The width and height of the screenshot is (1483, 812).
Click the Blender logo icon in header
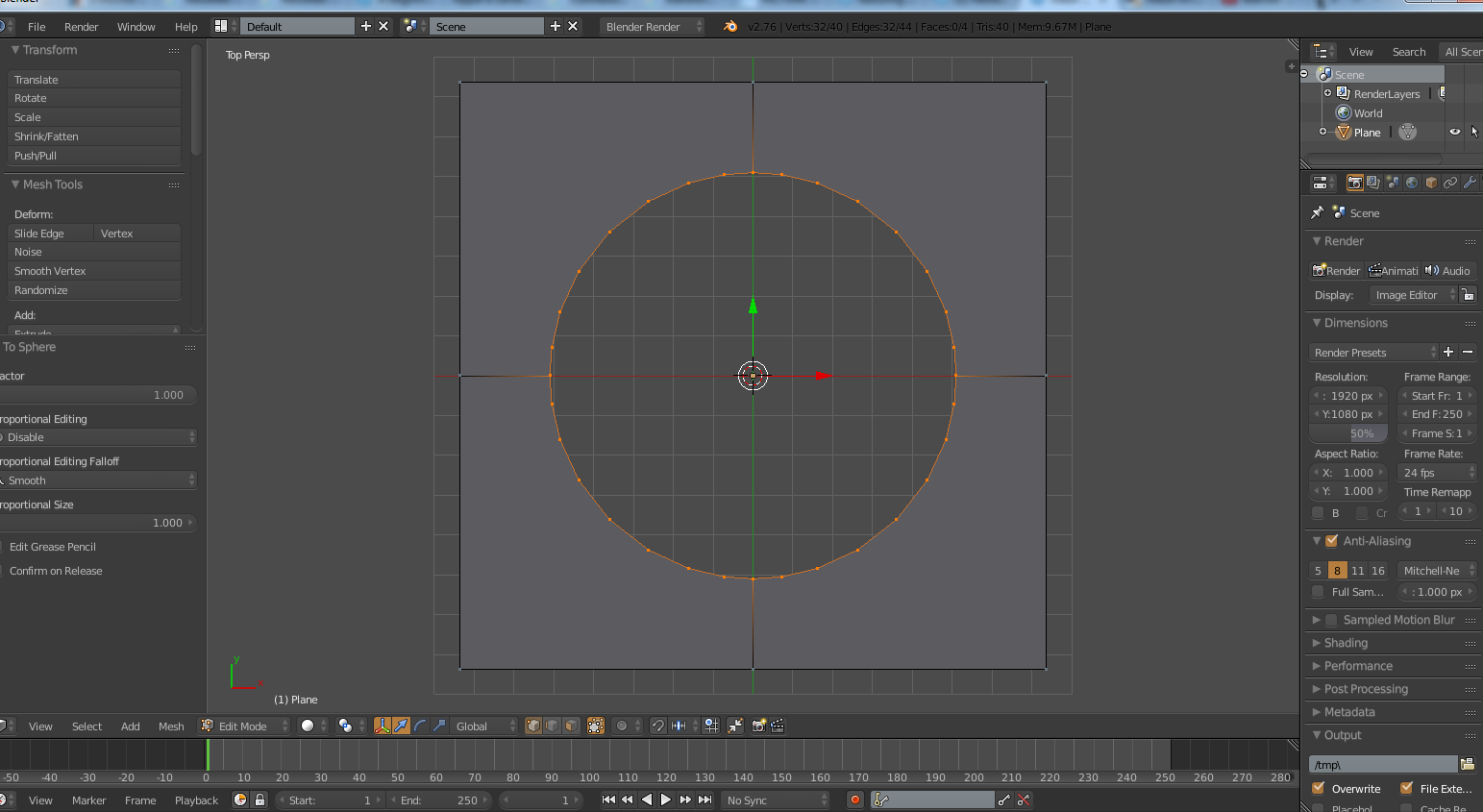click(x=730, y=26)
